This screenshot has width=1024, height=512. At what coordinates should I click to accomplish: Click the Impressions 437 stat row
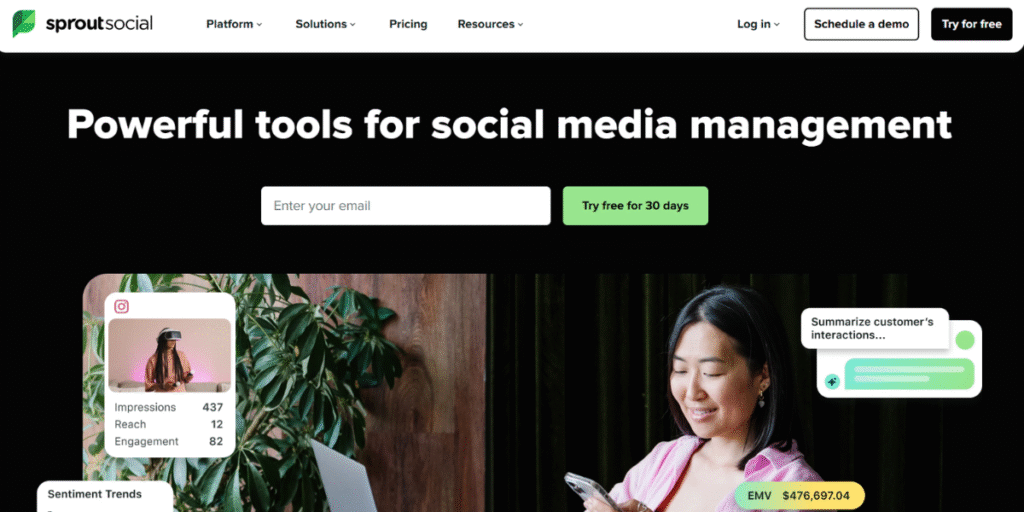[169, 407]
